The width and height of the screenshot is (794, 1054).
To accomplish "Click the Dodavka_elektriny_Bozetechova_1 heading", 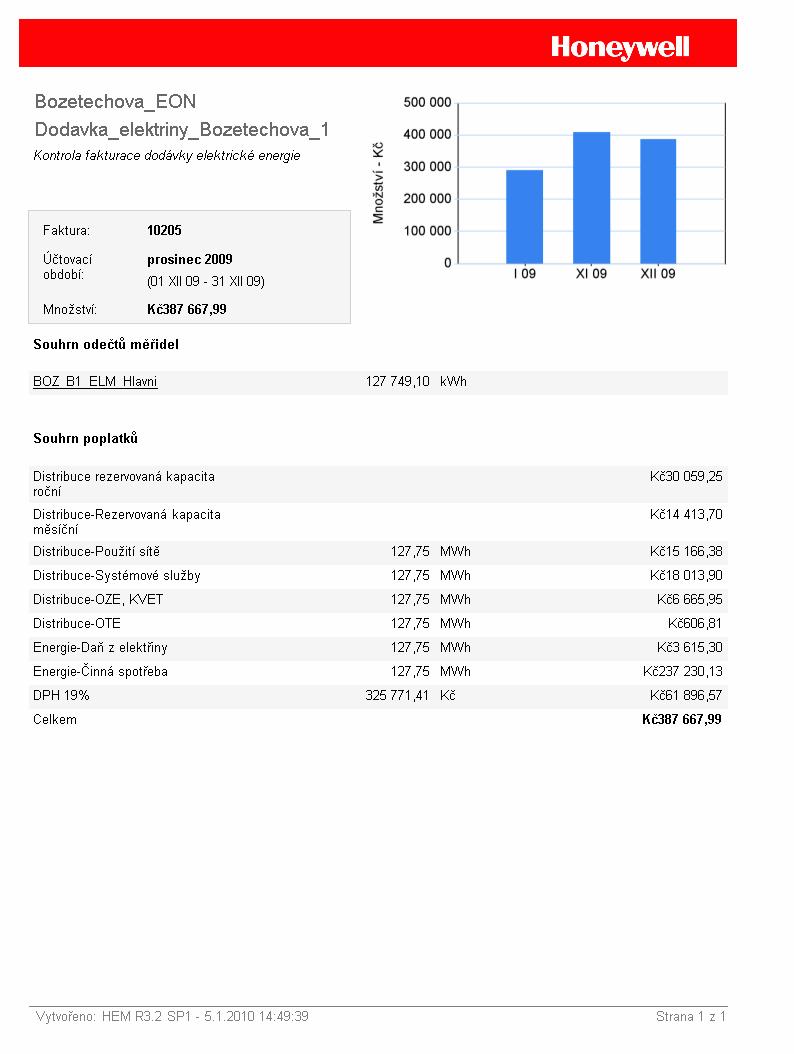I will (x=182, y=130).
